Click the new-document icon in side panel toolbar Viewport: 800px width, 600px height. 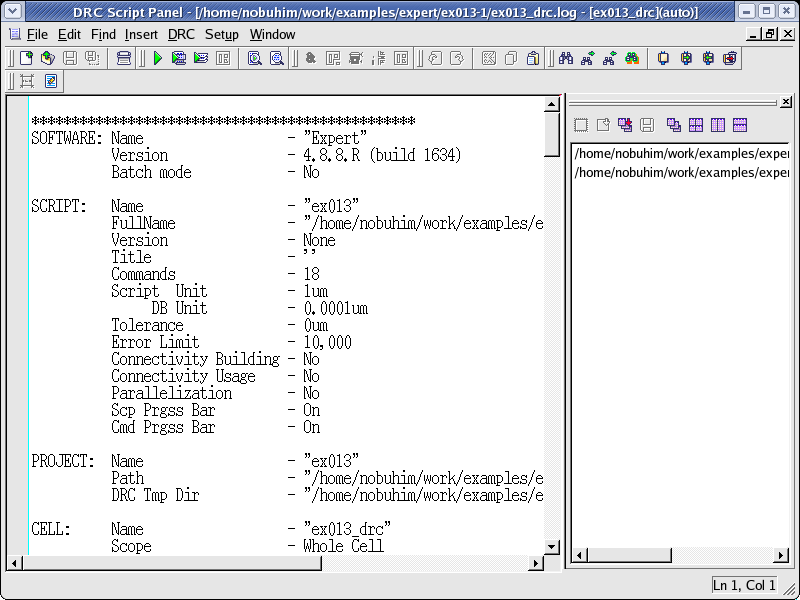603,125
